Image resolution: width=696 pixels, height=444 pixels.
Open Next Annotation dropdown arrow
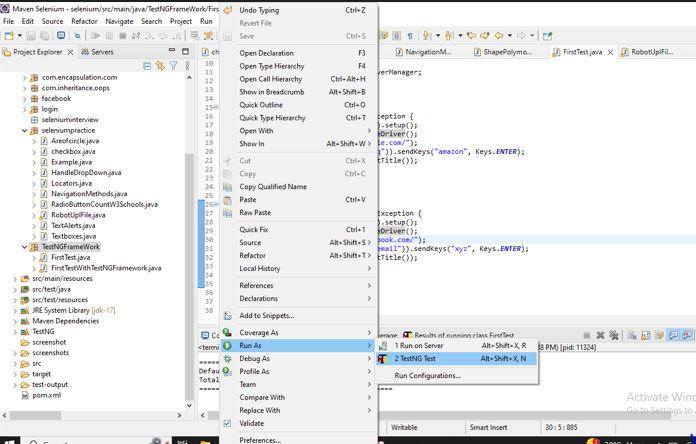click(438, 36)
